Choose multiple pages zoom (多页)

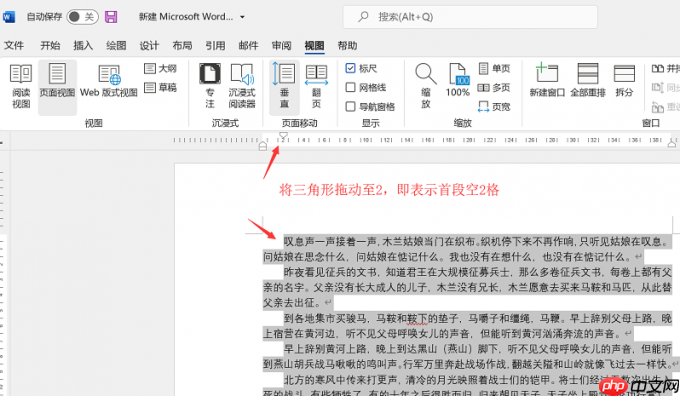(x=494, y=88)
